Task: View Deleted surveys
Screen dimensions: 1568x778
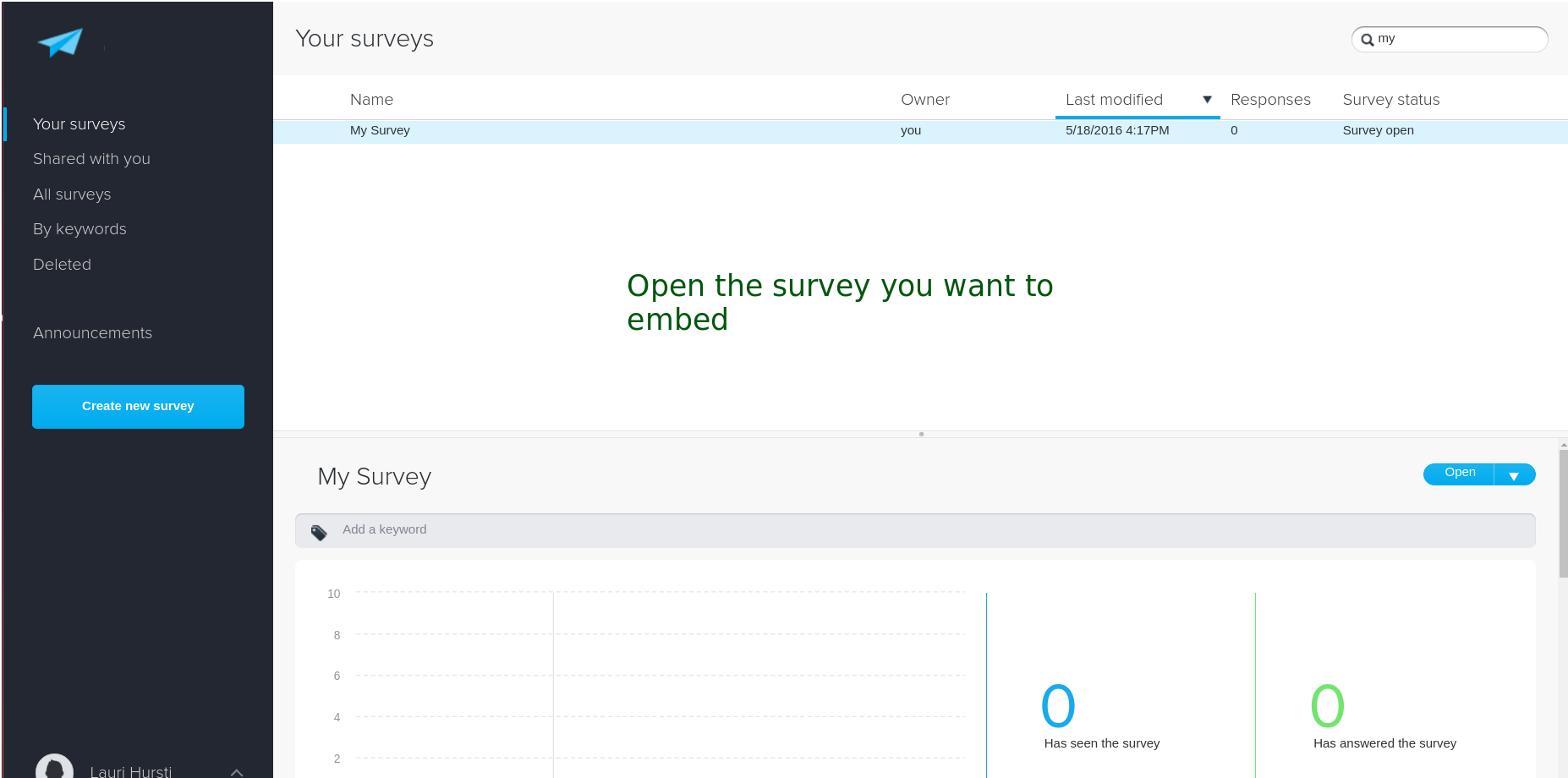Action: coord(62,265)
